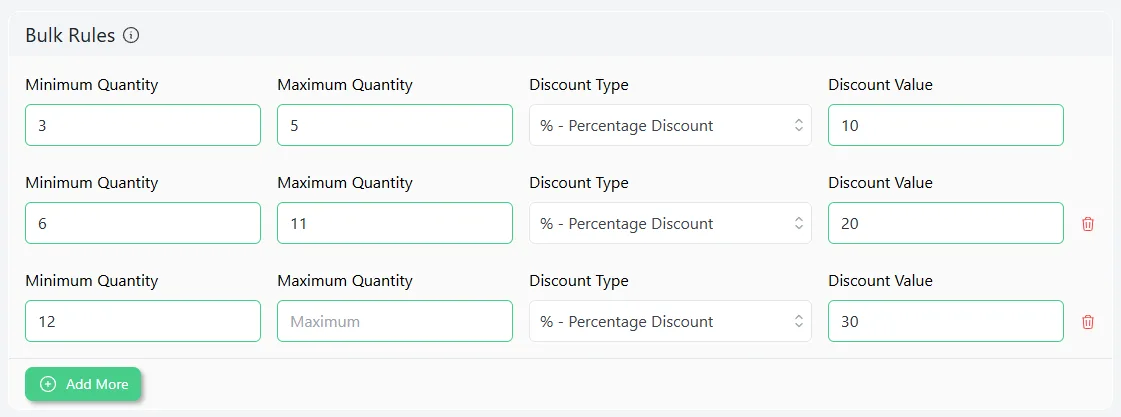Focus the Minimum Quantity field containing 6
Screen dimensions: 1121x417
[x=143, y=223]
